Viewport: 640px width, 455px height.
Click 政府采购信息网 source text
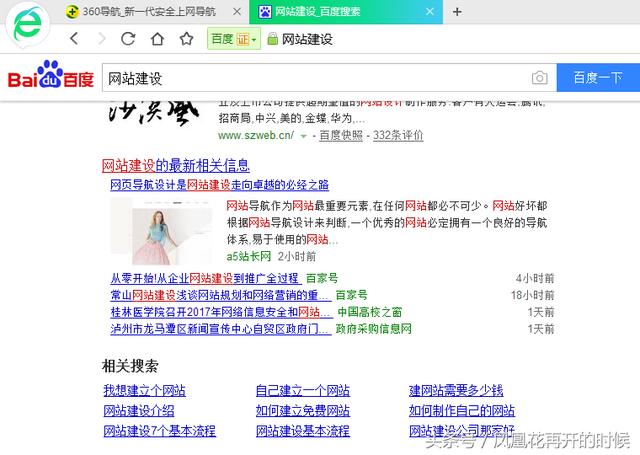(x=373, y=329)
